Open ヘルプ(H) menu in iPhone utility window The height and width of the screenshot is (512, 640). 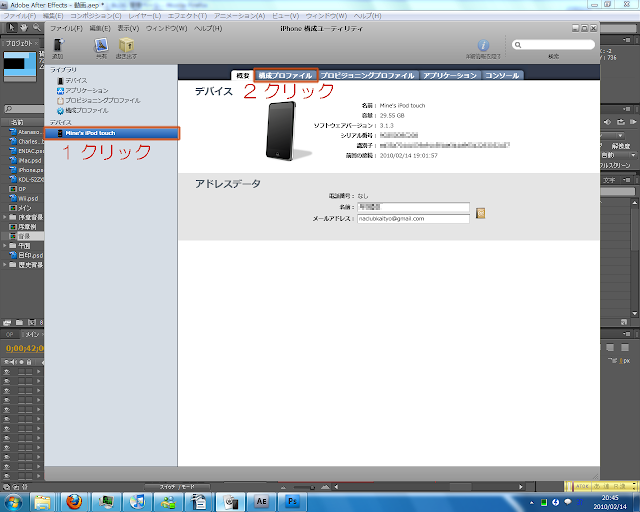(x=208, y=28)
